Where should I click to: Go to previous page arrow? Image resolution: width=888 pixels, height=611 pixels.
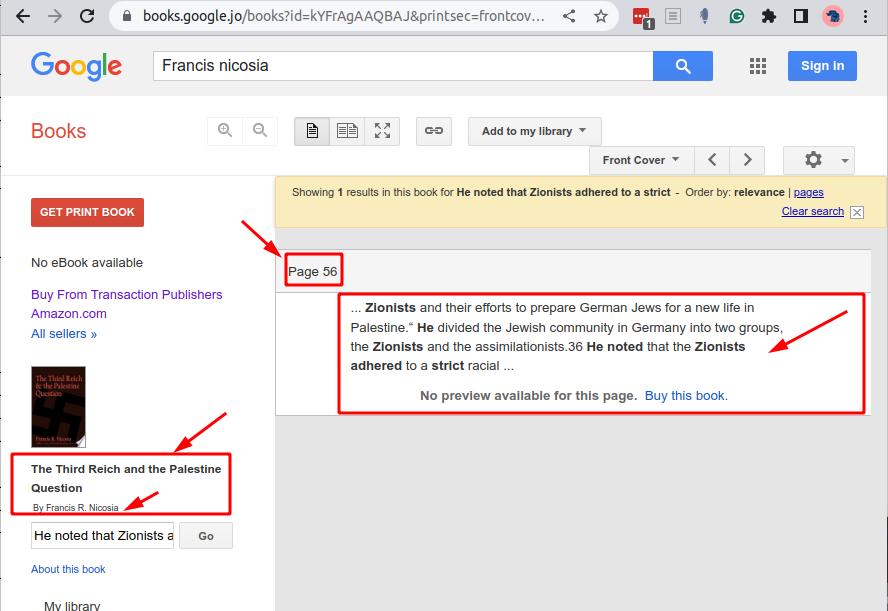[712, 160]
